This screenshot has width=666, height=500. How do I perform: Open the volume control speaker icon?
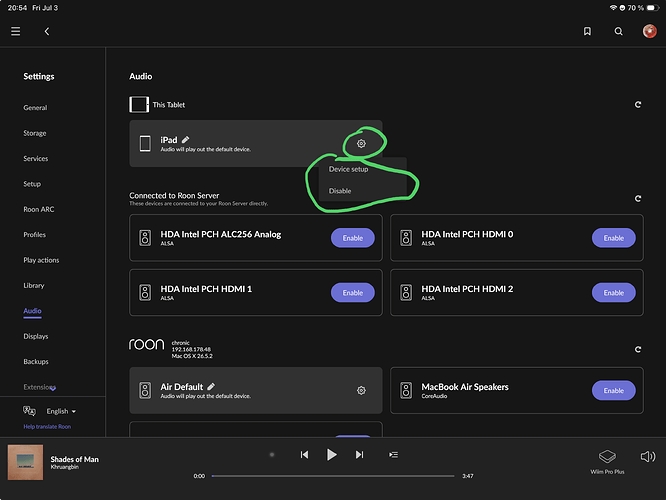click(648, 457)
